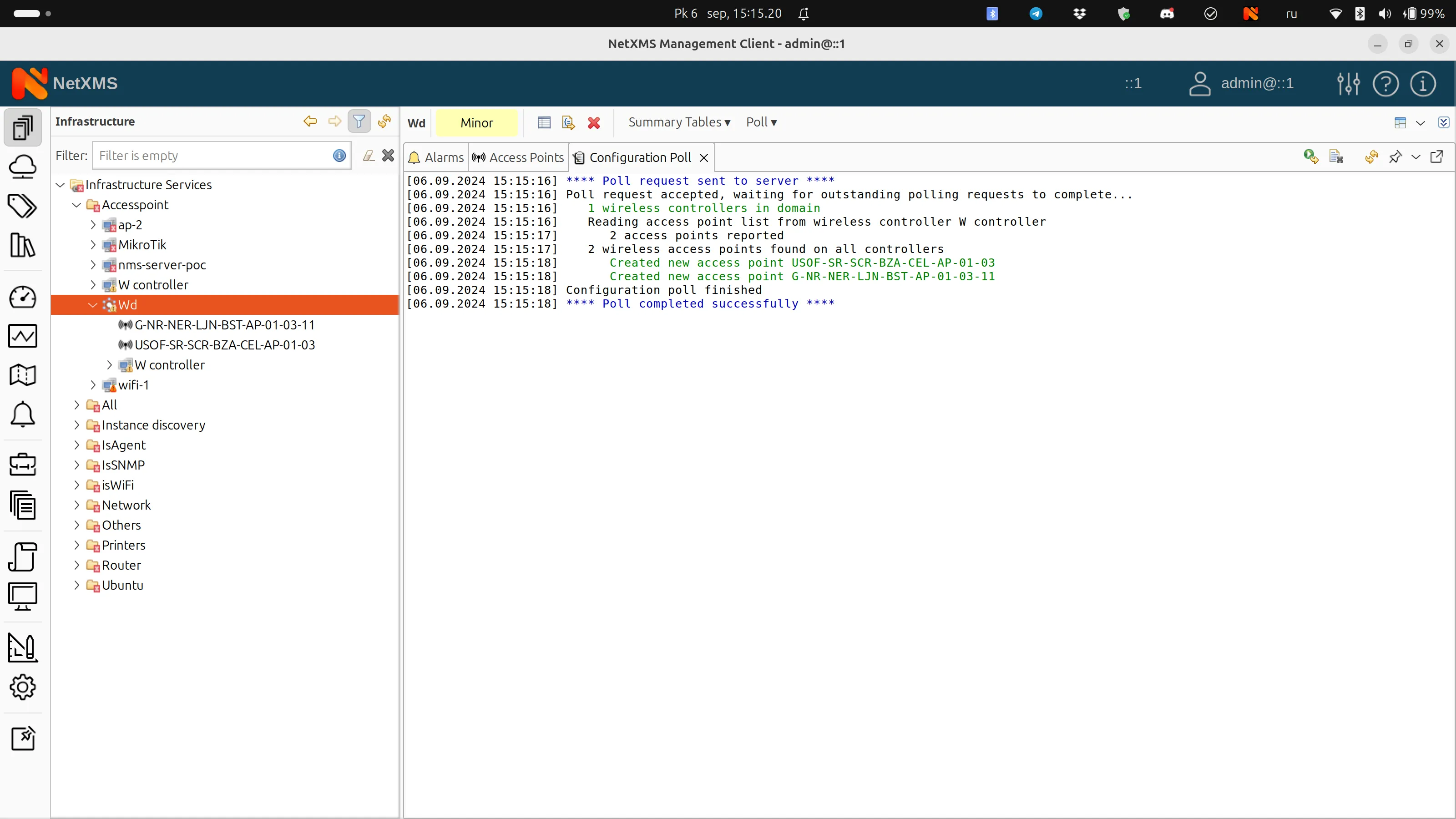Click into the Filter text field
Screen dimensions: 1456x819
click(x=214, y=156)
